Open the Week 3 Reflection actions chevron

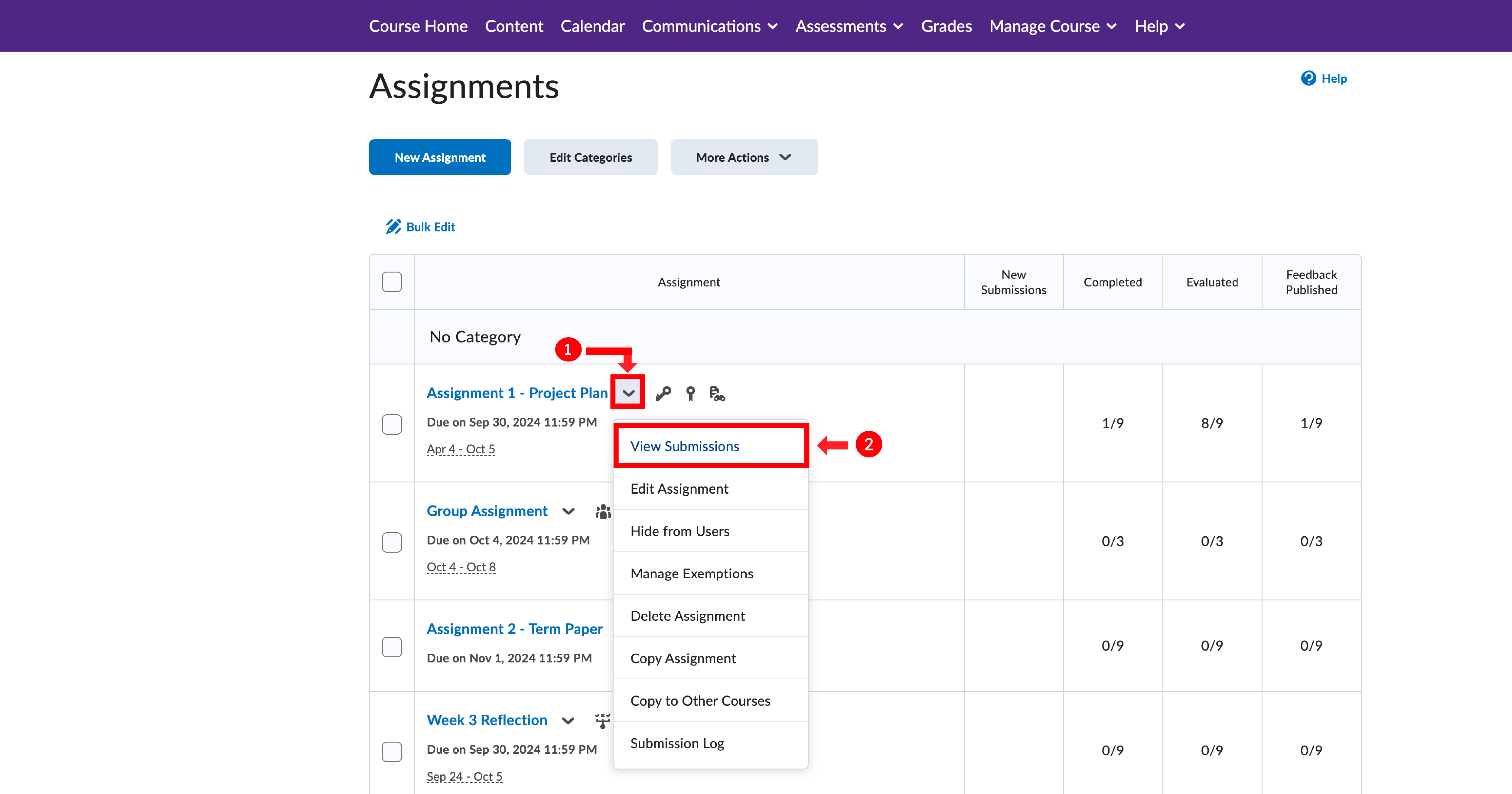pos(568,720)
